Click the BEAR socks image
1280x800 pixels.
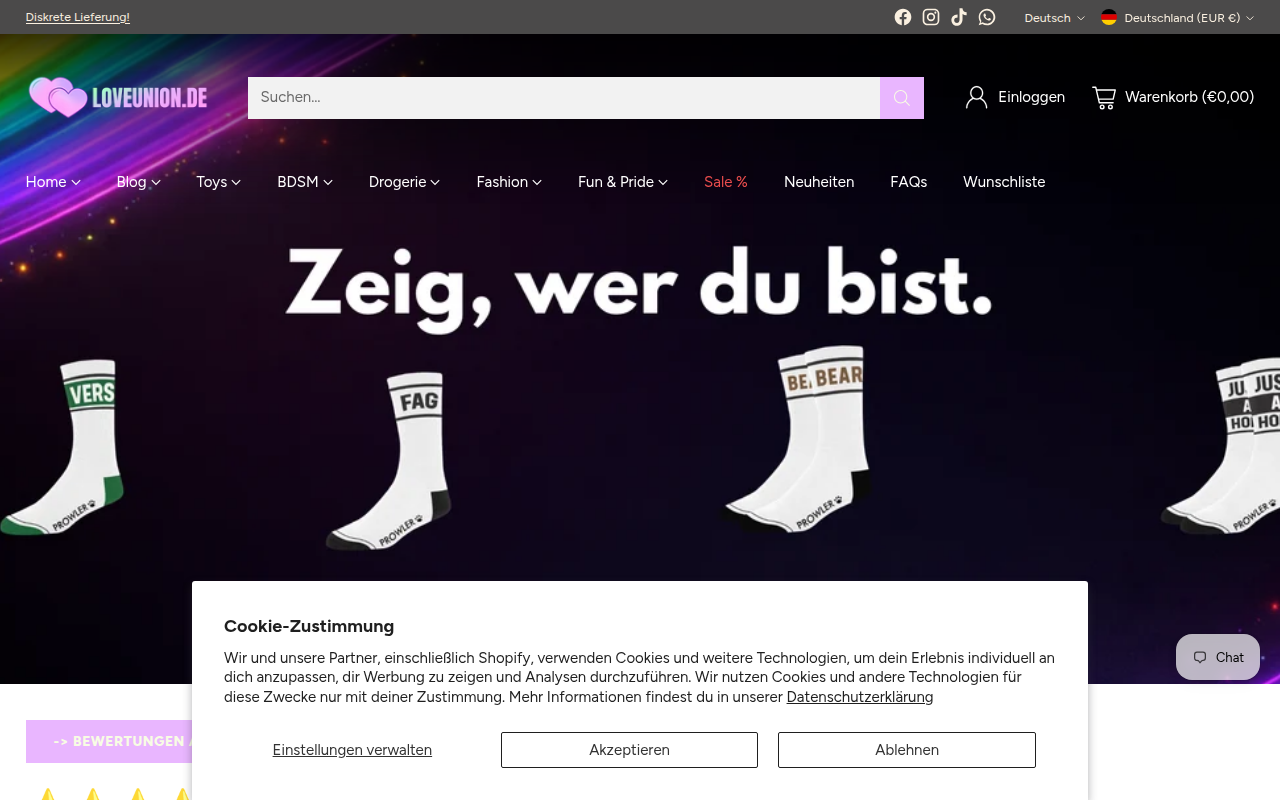797,439
